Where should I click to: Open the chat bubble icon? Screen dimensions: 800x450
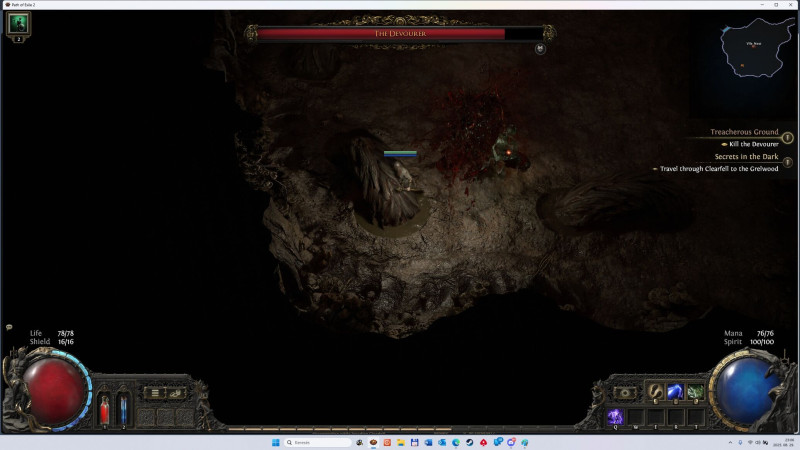9,327
